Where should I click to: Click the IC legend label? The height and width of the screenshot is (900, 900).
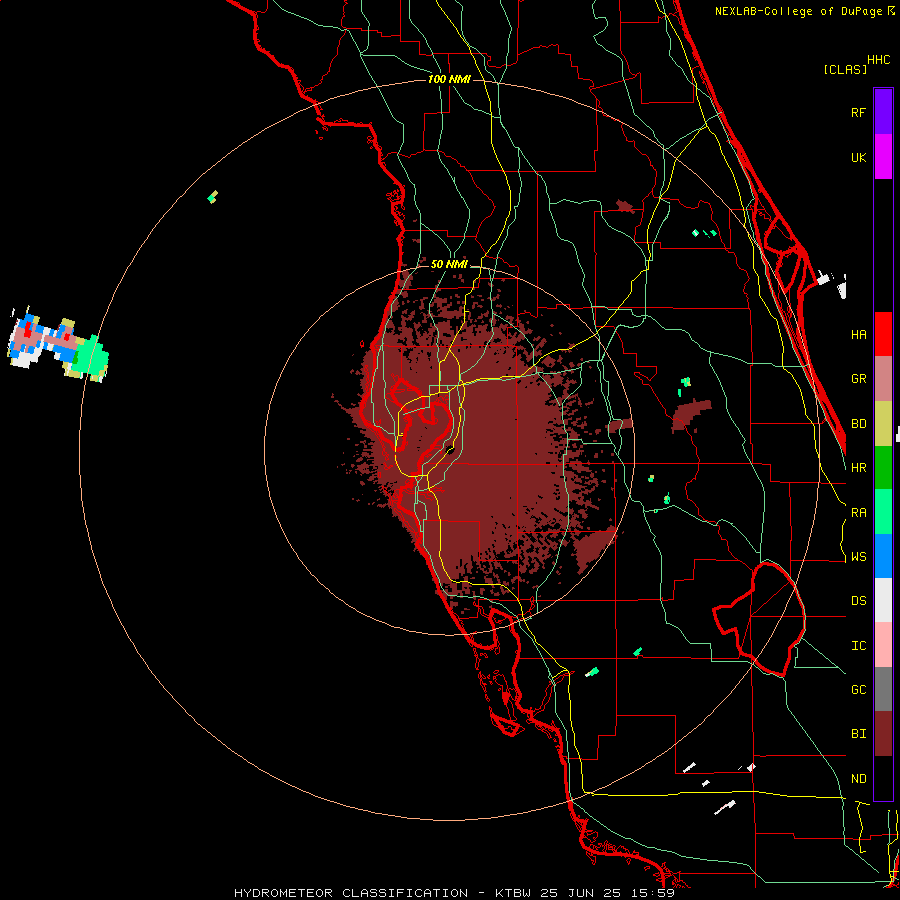point(858,646)
